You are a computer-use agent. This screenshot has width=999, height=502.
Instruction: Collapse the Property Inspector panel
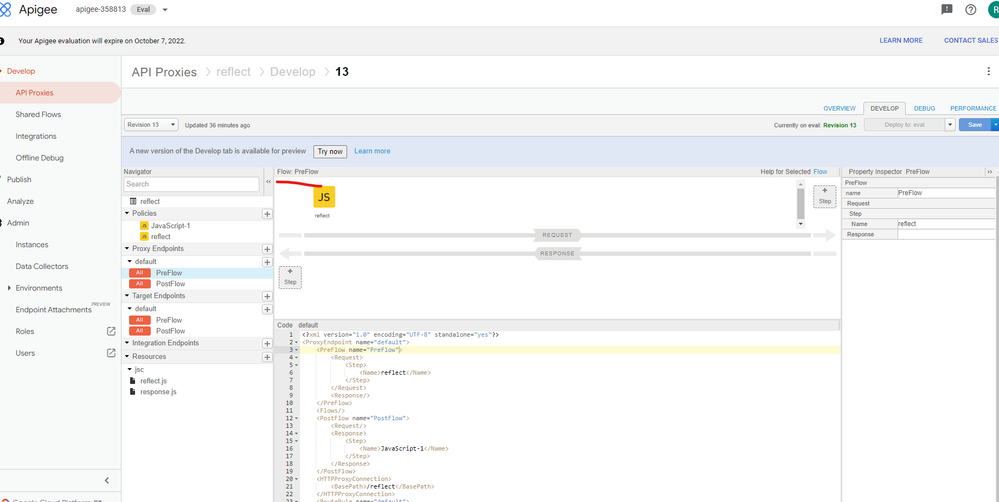tap(989, 171)
